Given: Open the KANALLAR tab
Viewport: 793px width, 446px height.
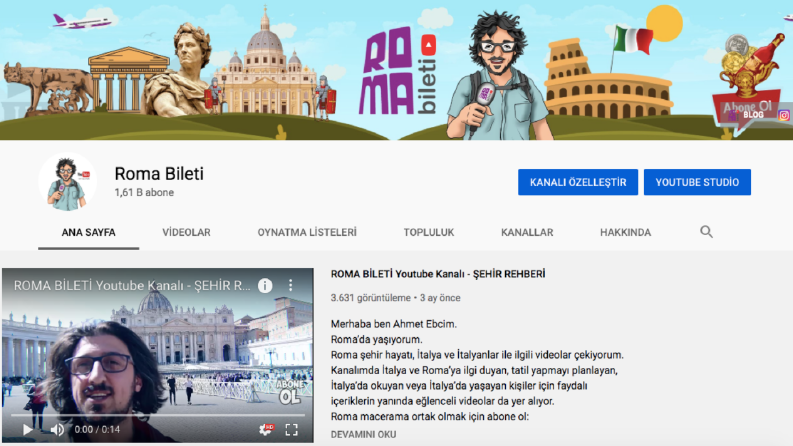Looking at the screenshot, I should tap(527, 233).
